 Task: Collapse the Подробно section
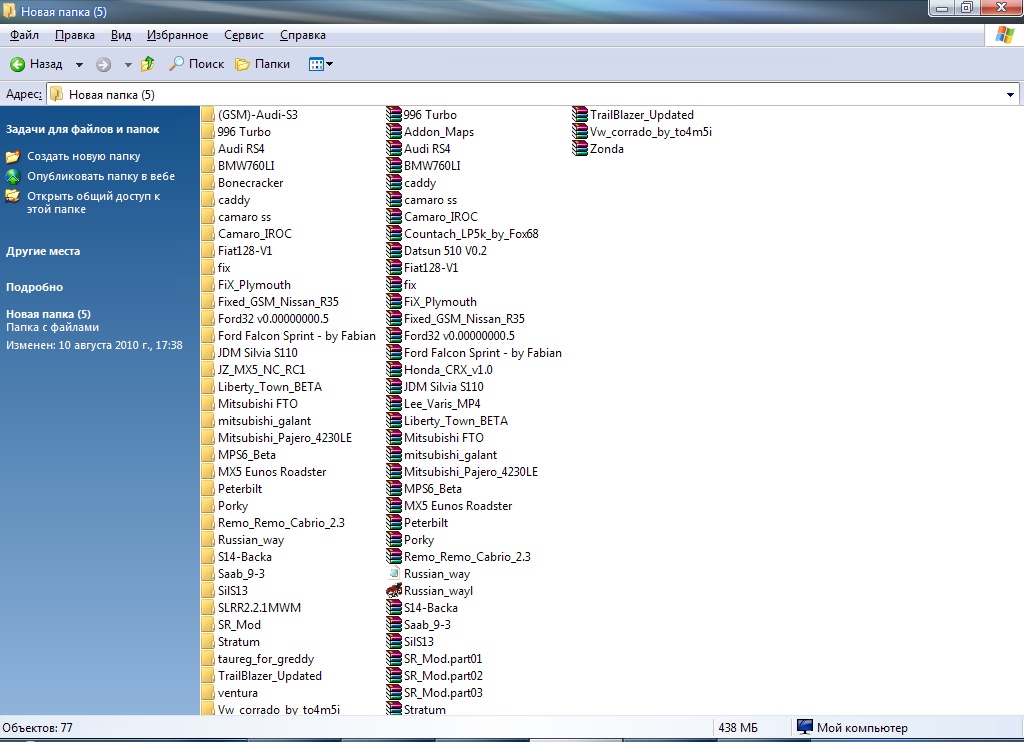pos(35,287)
